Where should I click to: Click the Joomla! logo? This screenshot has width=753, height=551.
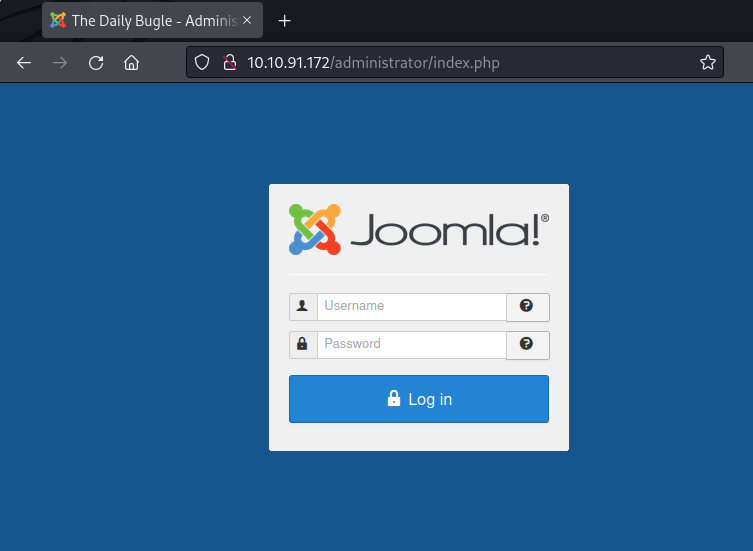(x=419, y=230)
